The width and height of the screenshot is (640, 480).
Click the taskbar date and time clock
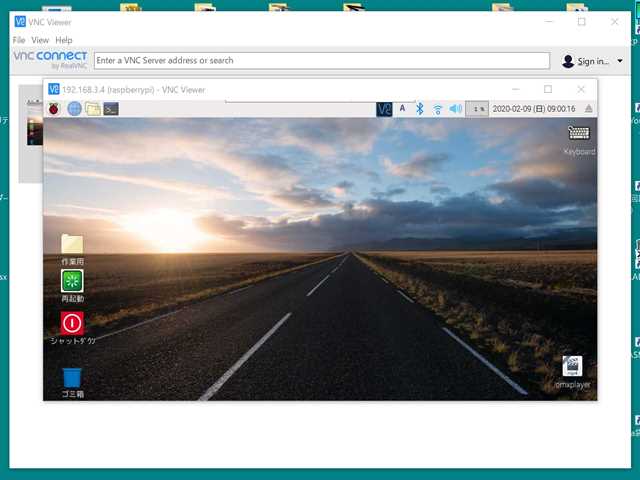[x=534, y=109]
